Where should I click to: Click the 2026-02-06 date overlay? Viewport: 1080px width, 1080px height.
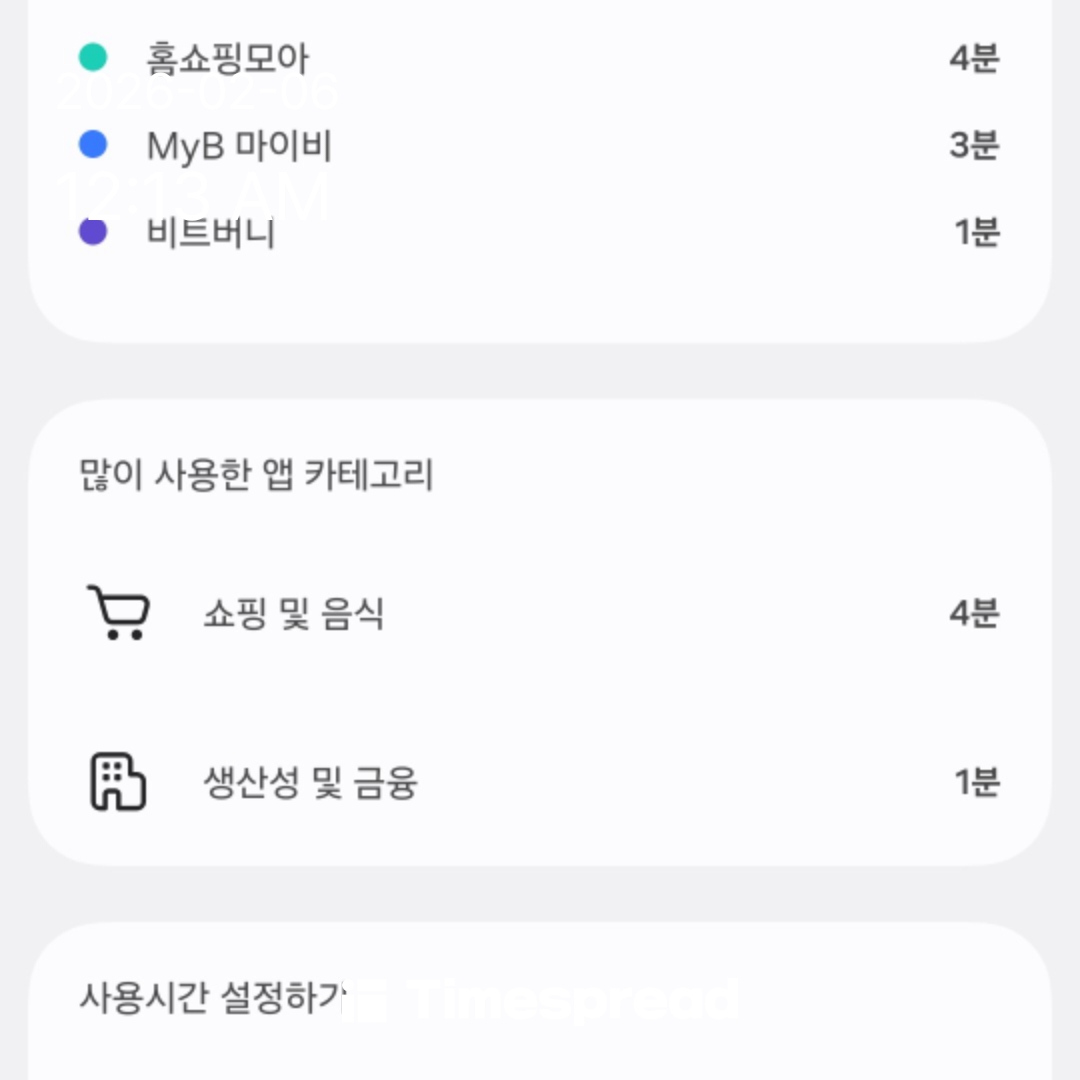[x=198, y=93]
